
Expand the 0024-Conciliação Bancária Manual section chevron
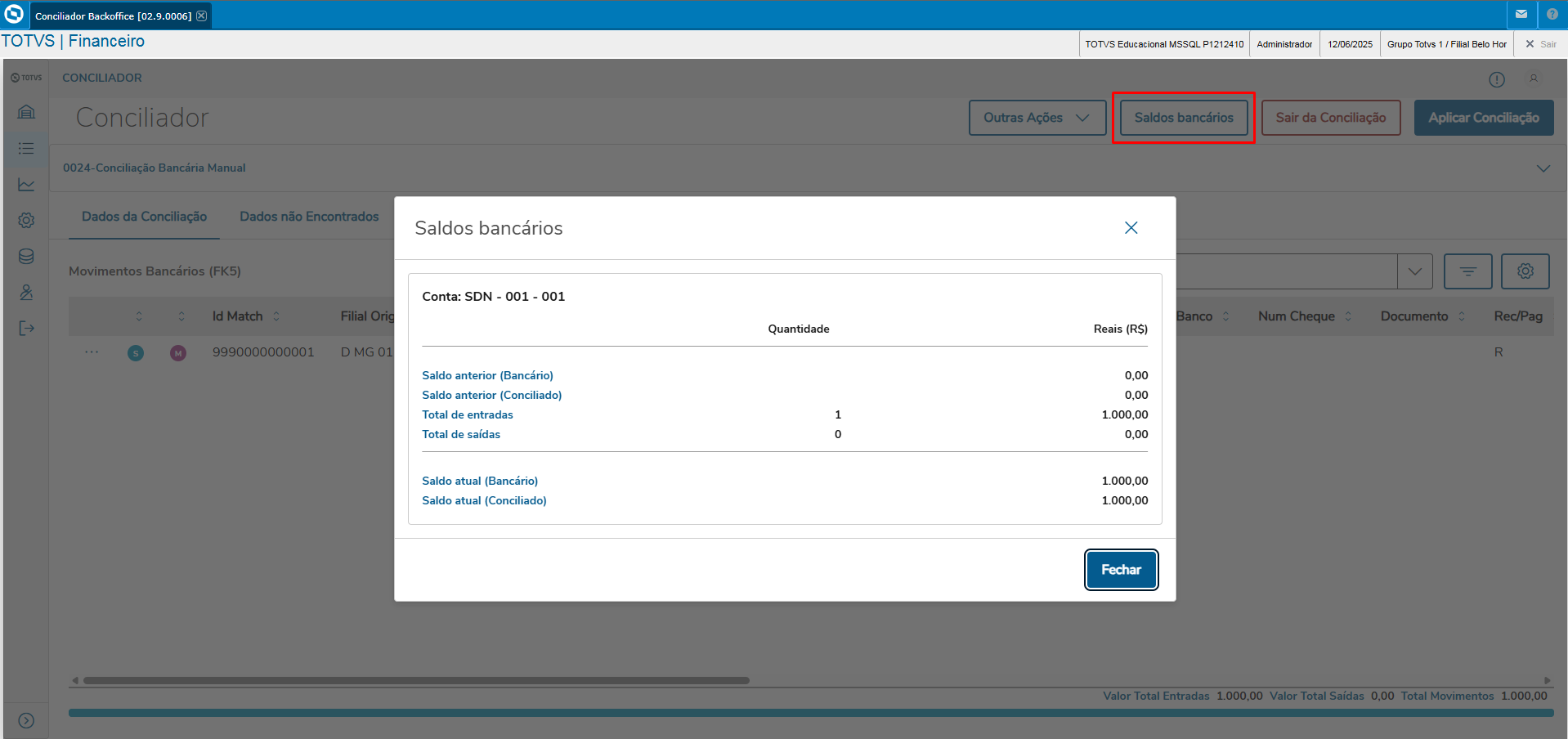1543,168
